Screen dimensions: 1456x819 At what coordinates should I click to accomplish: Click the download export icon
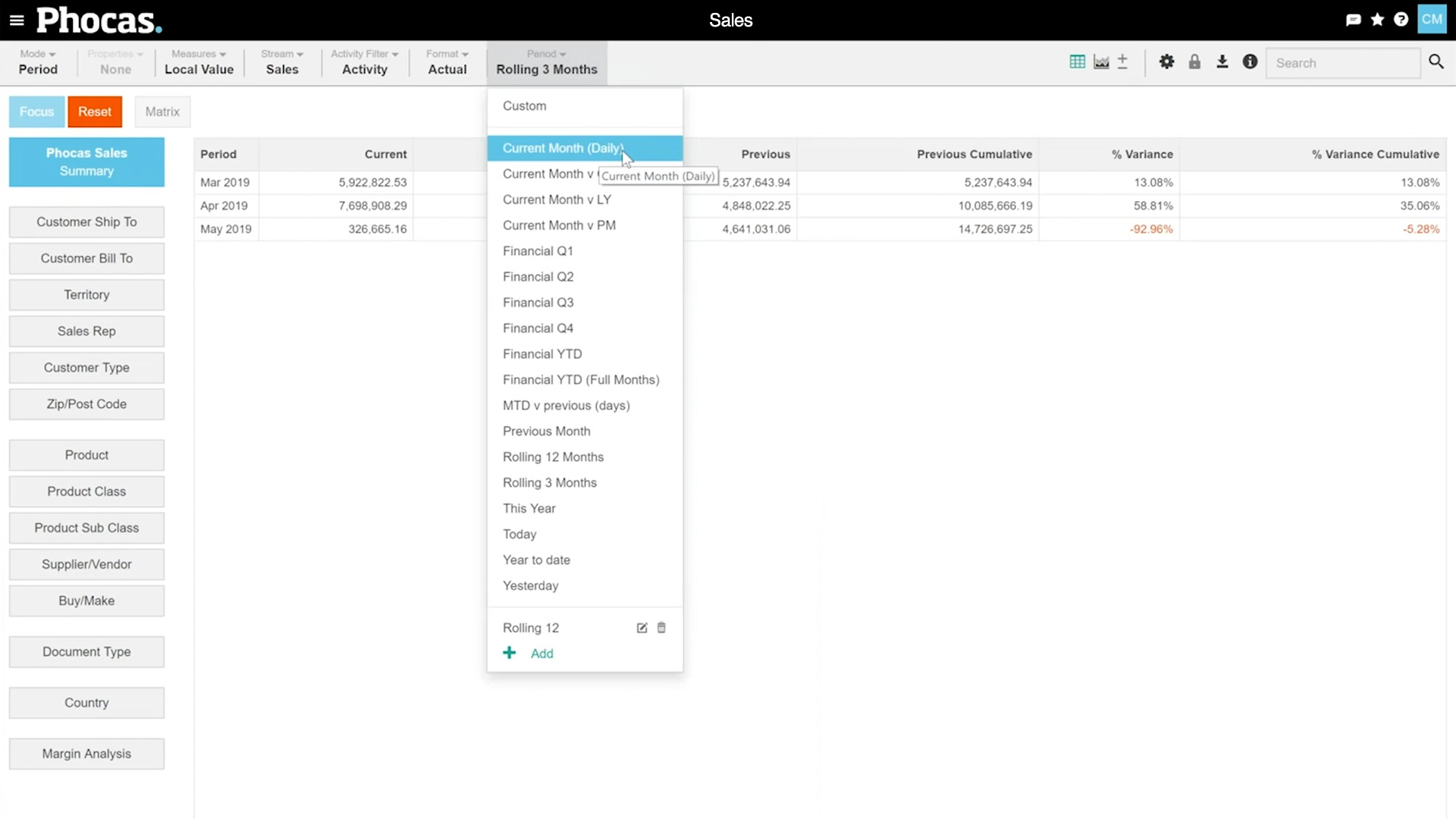pos(1222,62)
